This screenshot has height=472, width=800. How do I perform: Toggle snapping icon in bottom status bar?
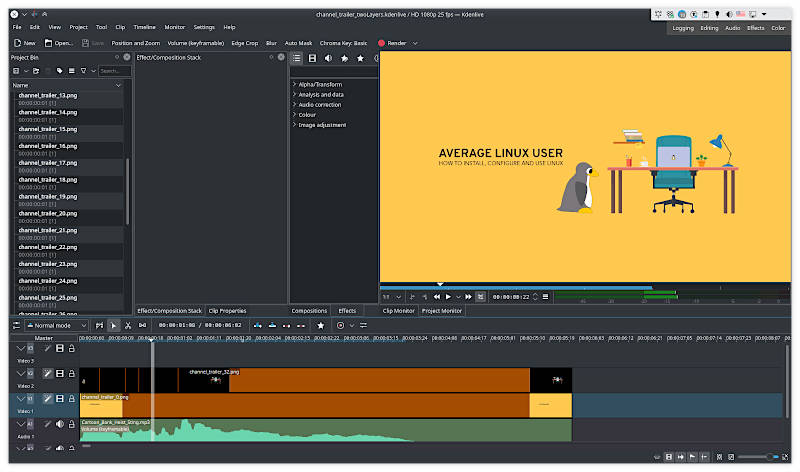coord(705,457)
